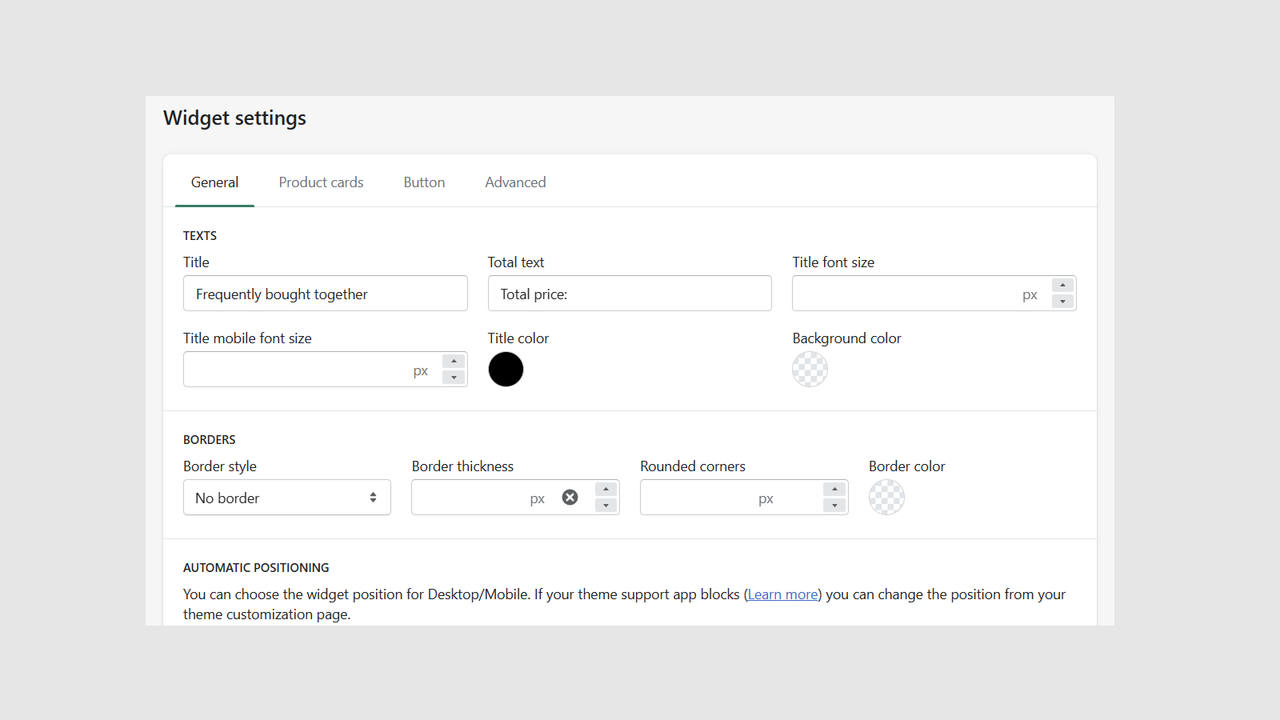1280x720 pixels.
Task: Increase Border thickness with up arrow
Action: coord(606,490)
